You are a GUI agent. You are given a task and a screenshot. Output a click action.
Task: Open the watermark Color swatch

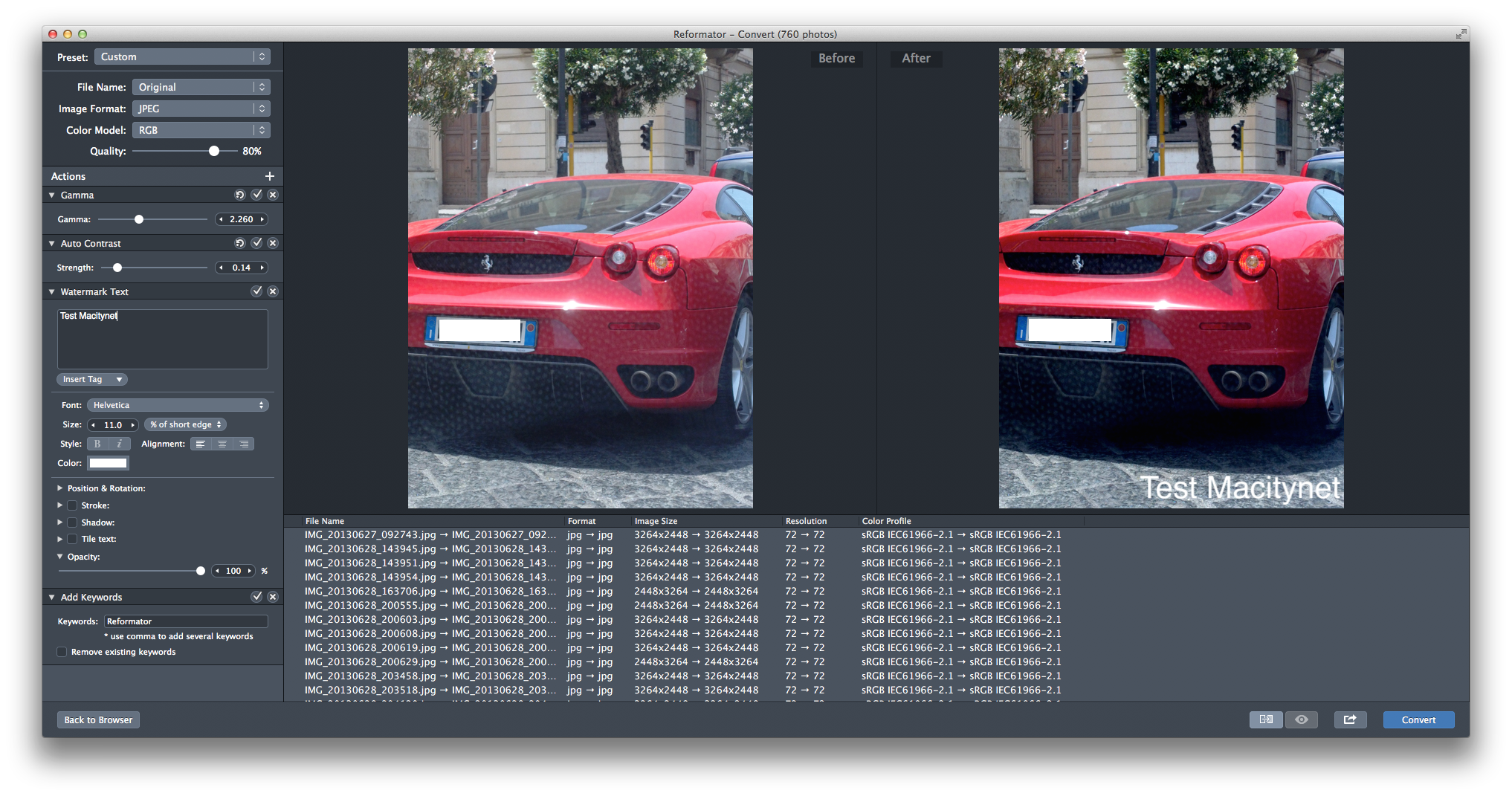click(x=109, y=463)
